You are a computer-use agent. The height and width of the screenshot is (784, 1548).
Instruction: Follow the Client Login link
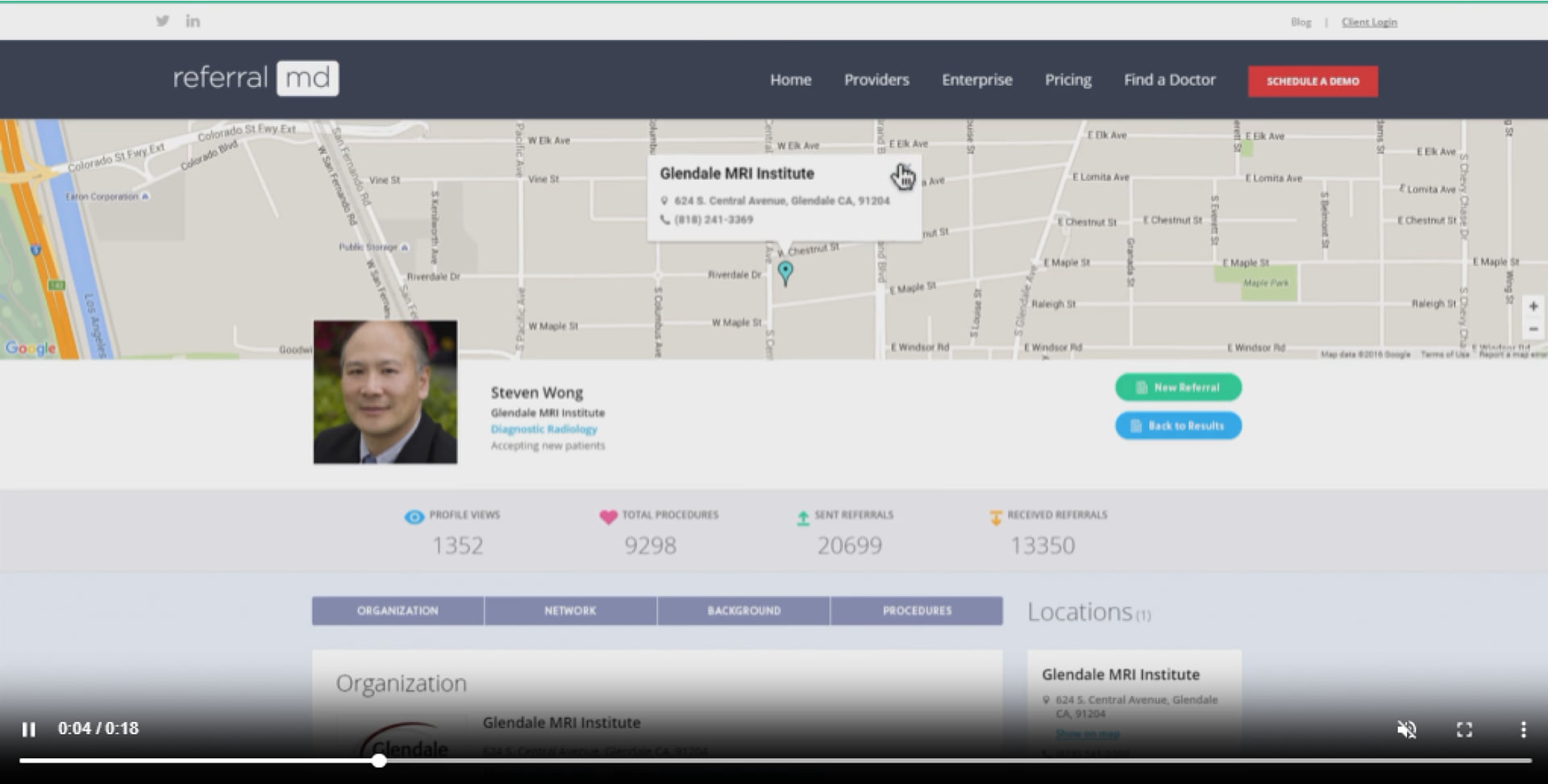click(x=1368, y=22)
